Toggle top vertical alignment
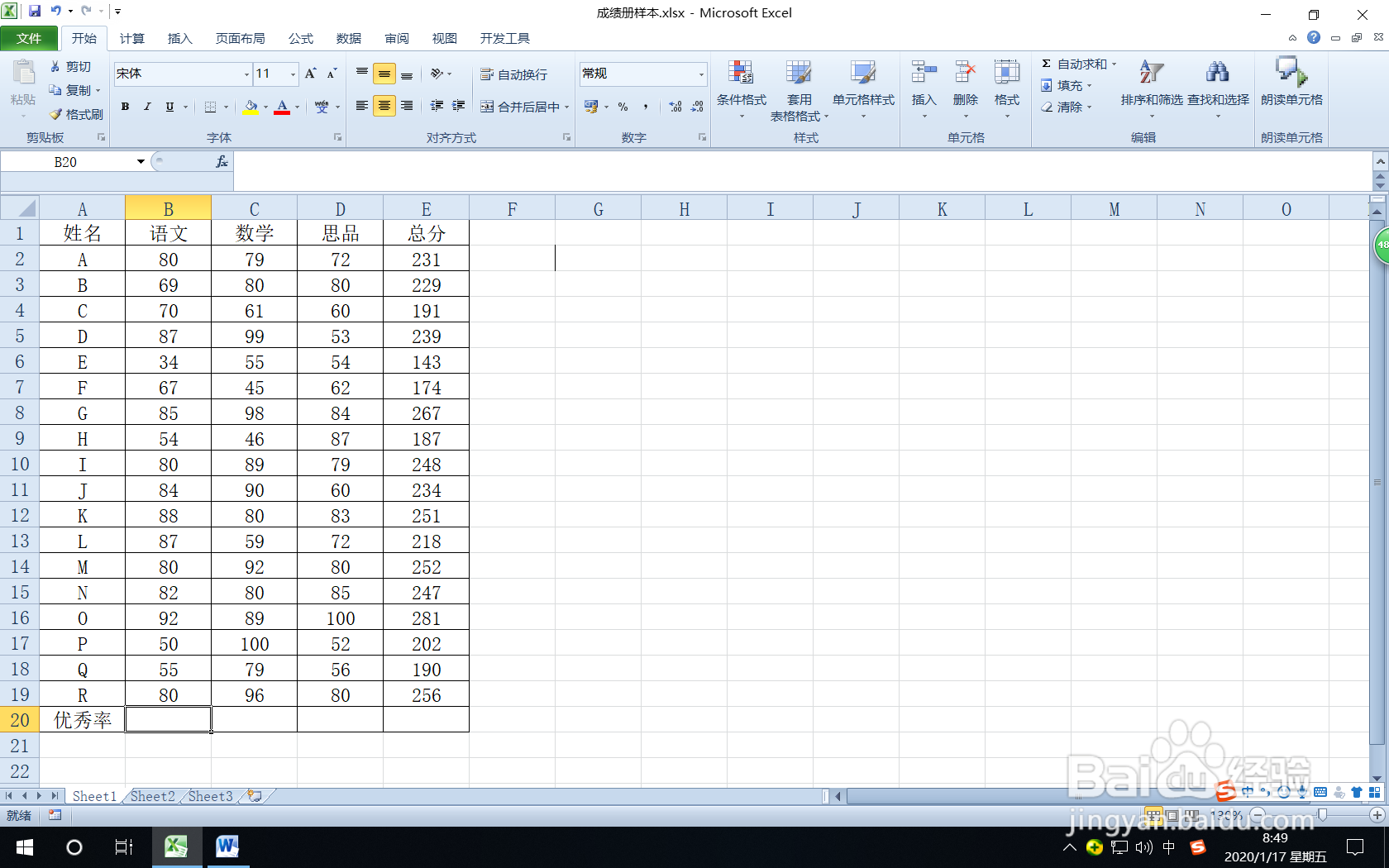 [x=362, y=74]
